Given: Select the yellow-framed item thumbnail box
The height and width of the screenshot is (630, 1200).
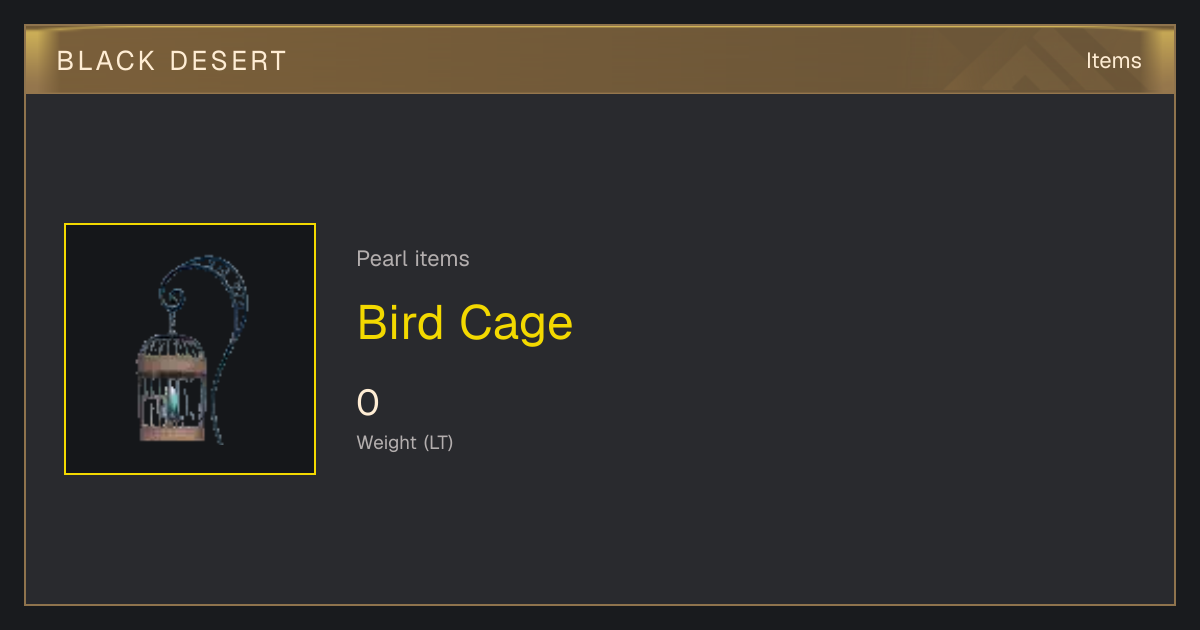Looking at the screenshot, I should point(190,349).
